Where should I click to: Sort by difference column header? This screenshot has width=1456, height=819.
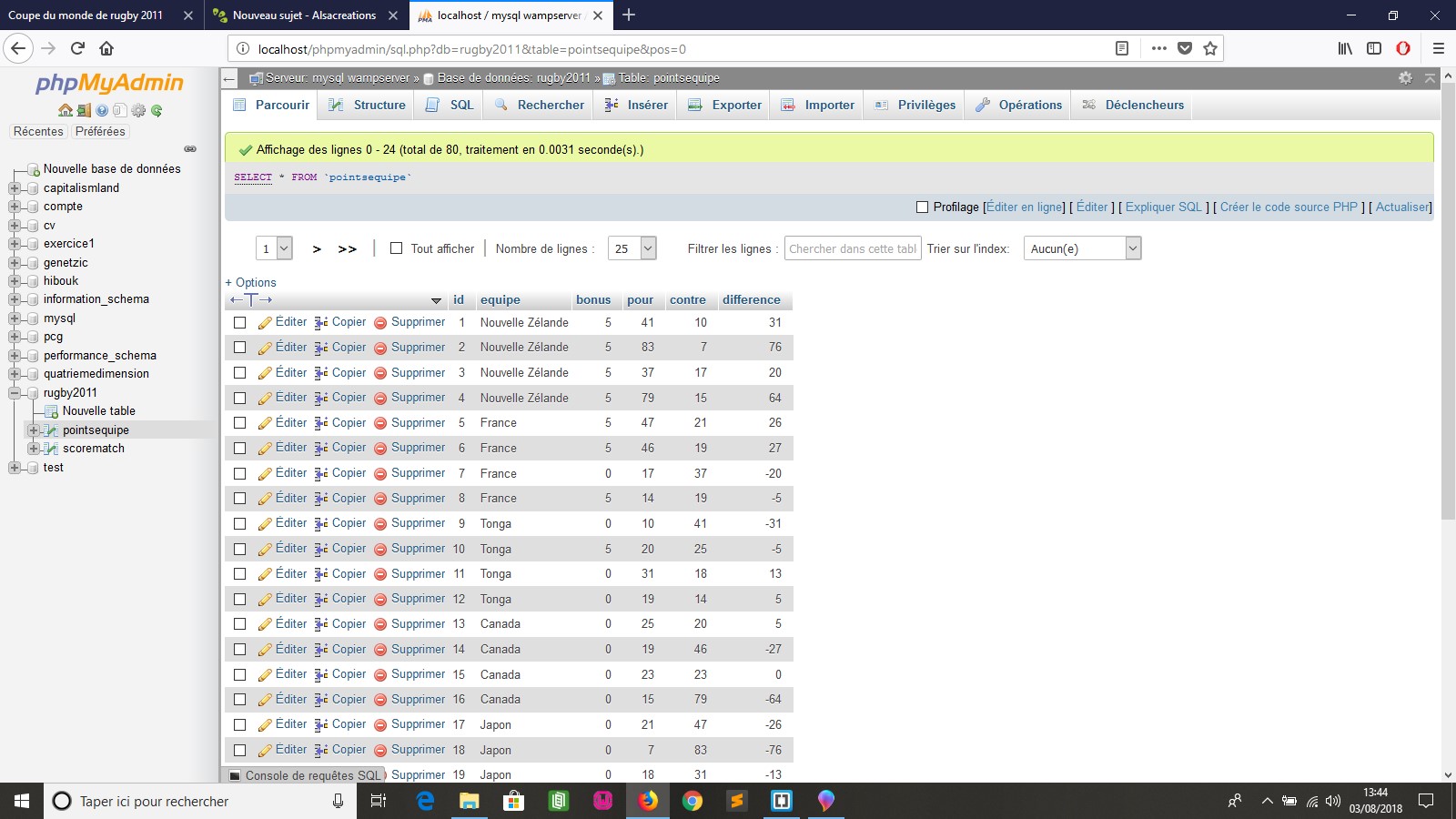tap(752, 300)
